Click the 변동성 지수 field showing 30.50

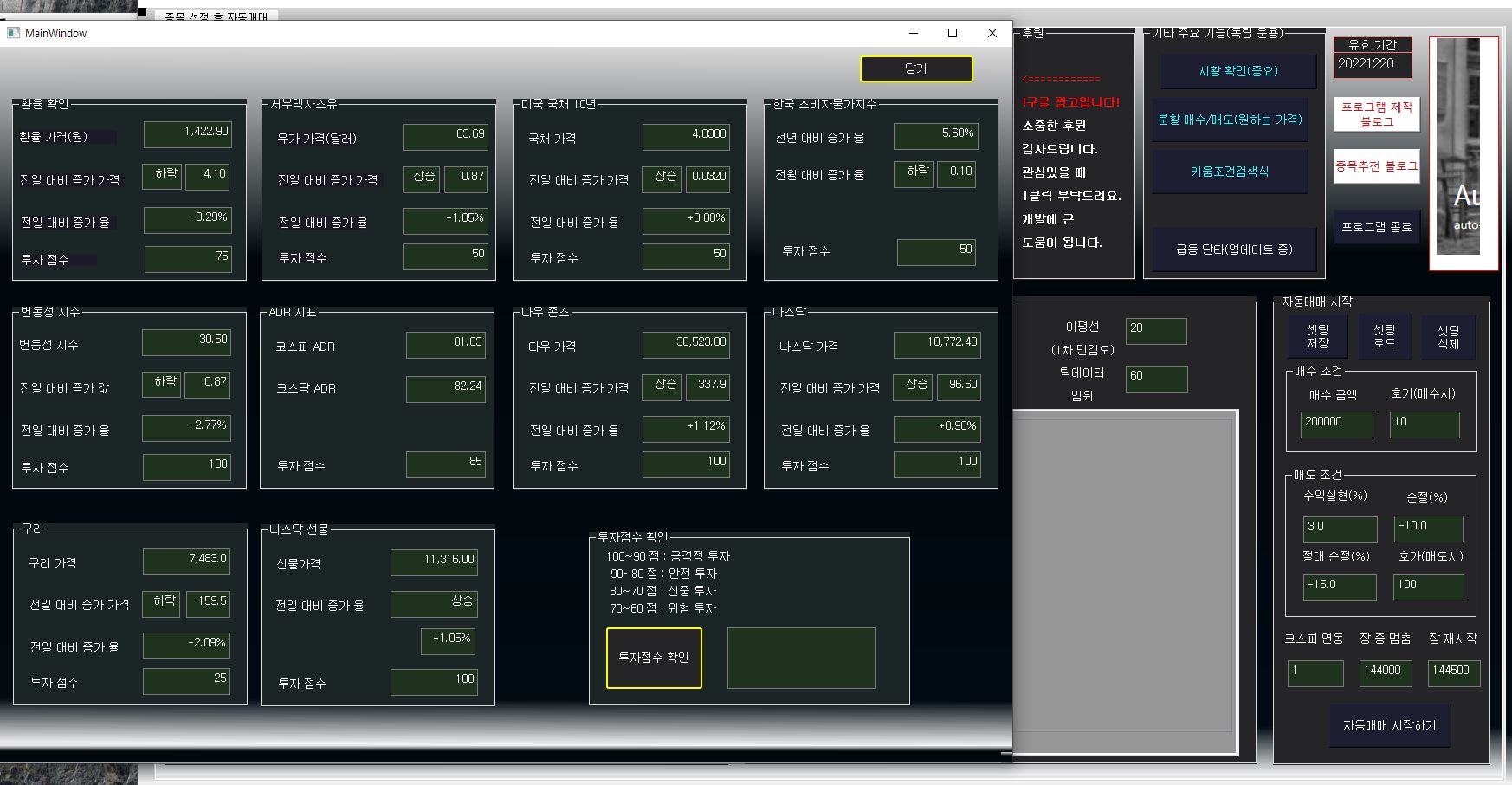point(186,342)
